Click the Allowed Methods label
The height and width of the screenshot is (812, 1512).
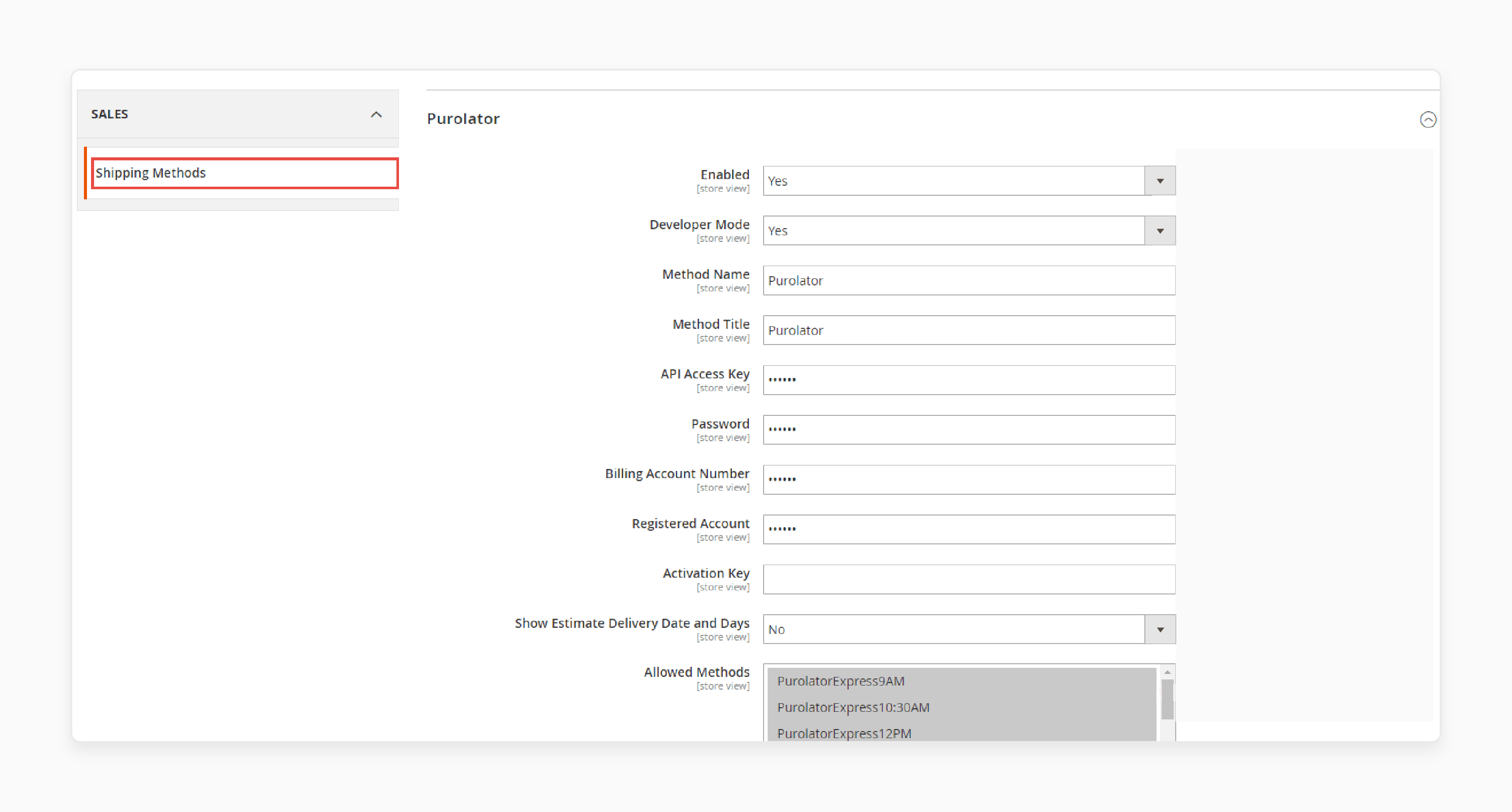point(696,672)
